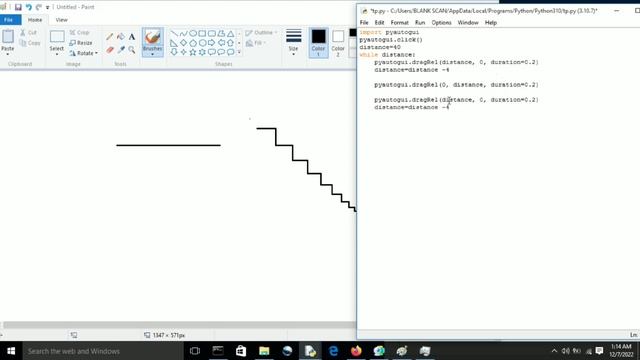Click the Task View taskbar button

(x=195, y=351)
